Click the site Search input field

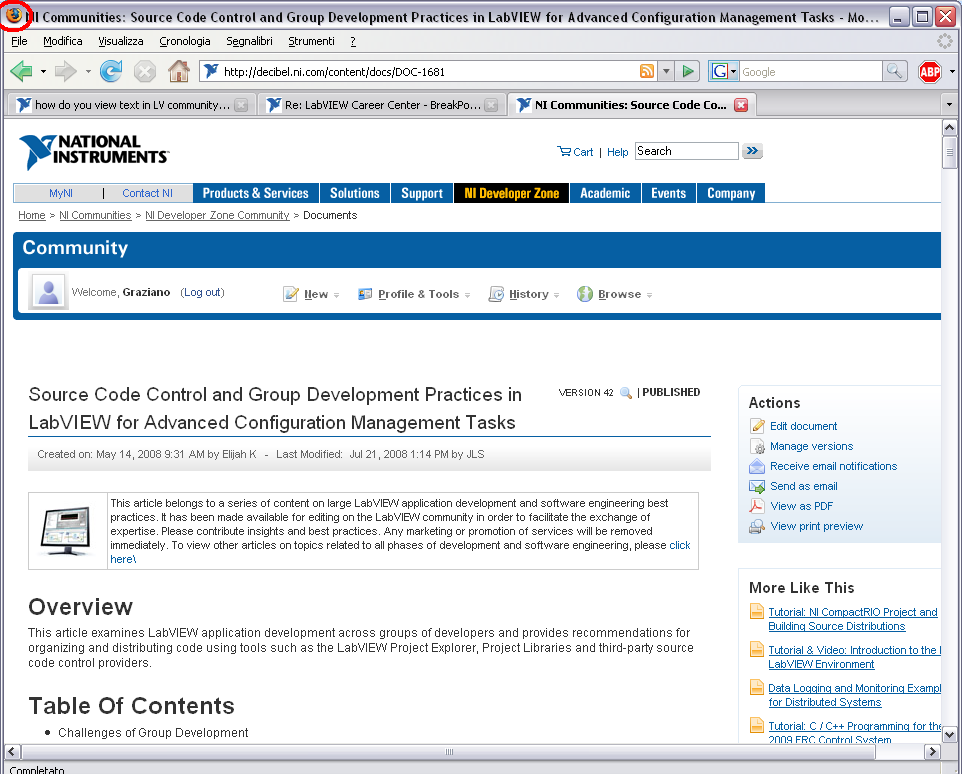point(687,151)
